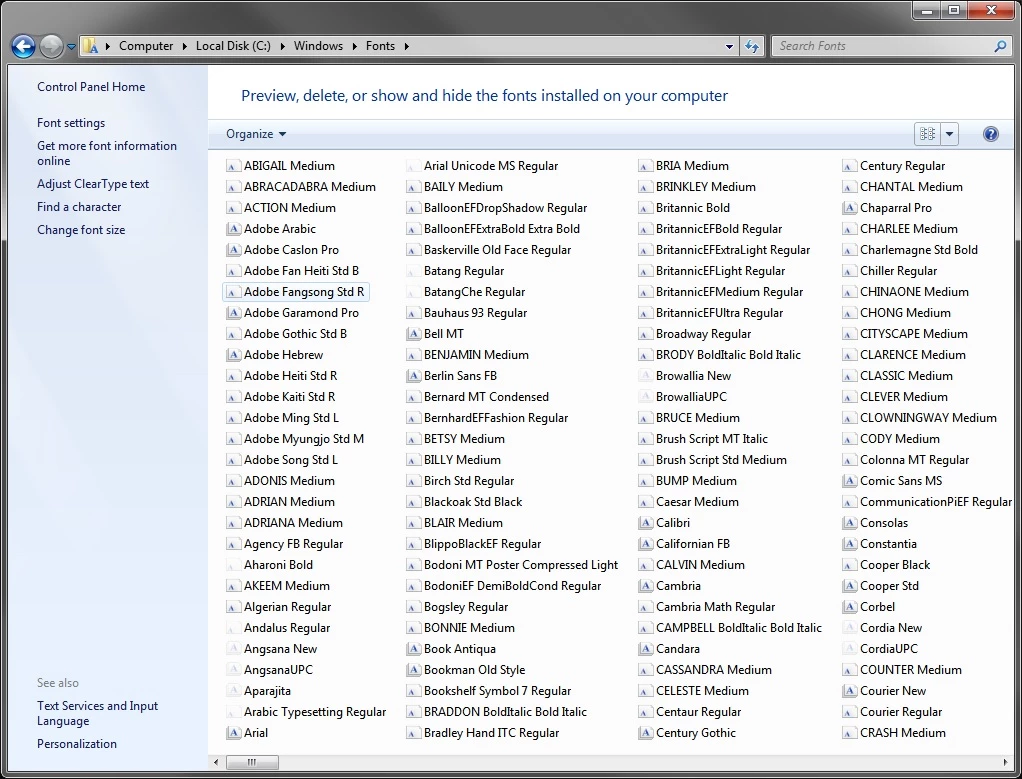This screenshot has height=779, width=1022.
Task: Select the Californian FB font icon
Action: point(645,544)
